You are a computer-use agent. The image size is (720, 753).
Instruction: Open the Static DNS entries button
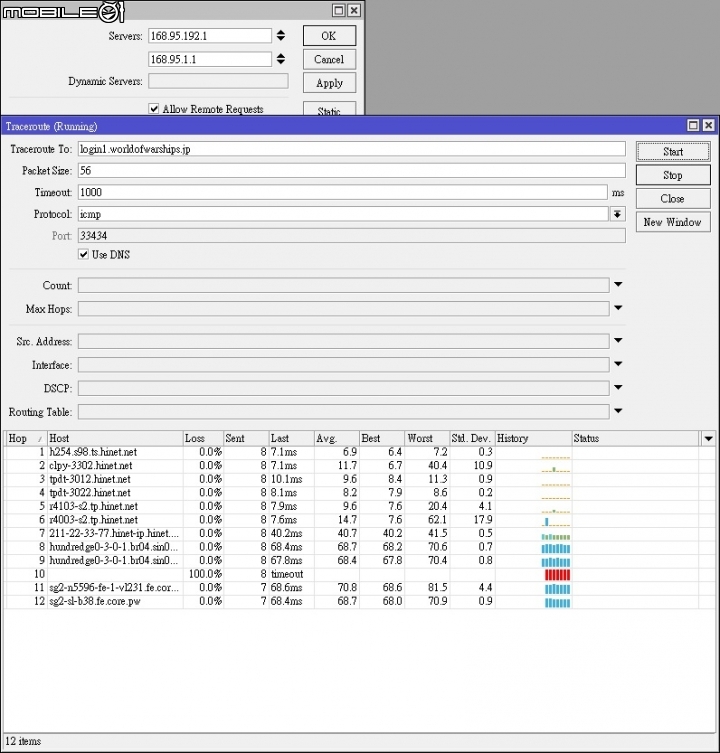coord(329,109)
